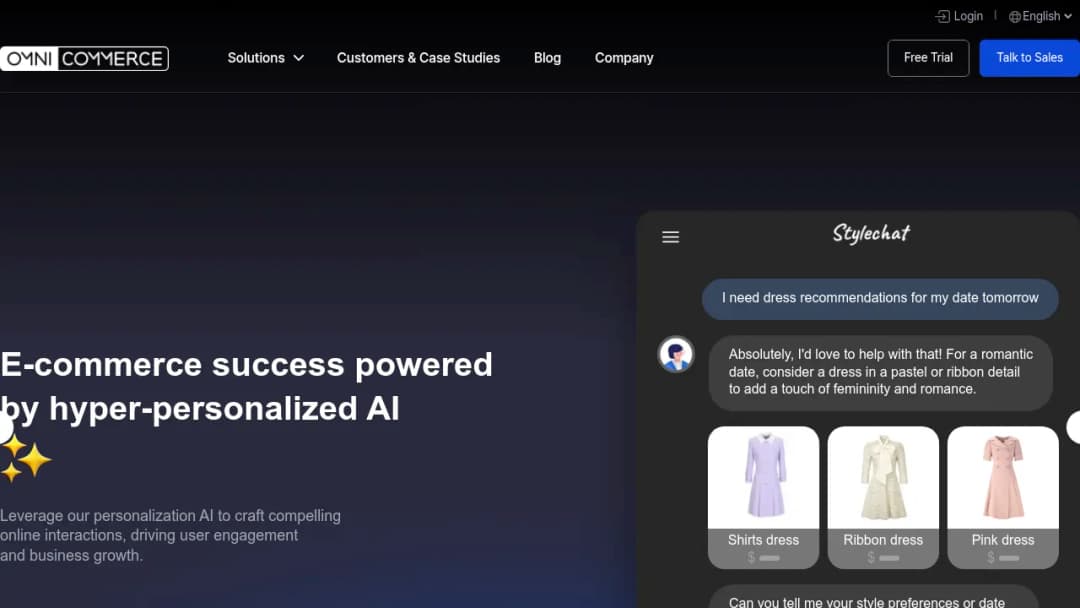1080x608 pixels.
Task: Open the Company menu item
Action: pyautogui.click(x=624, y=59)
